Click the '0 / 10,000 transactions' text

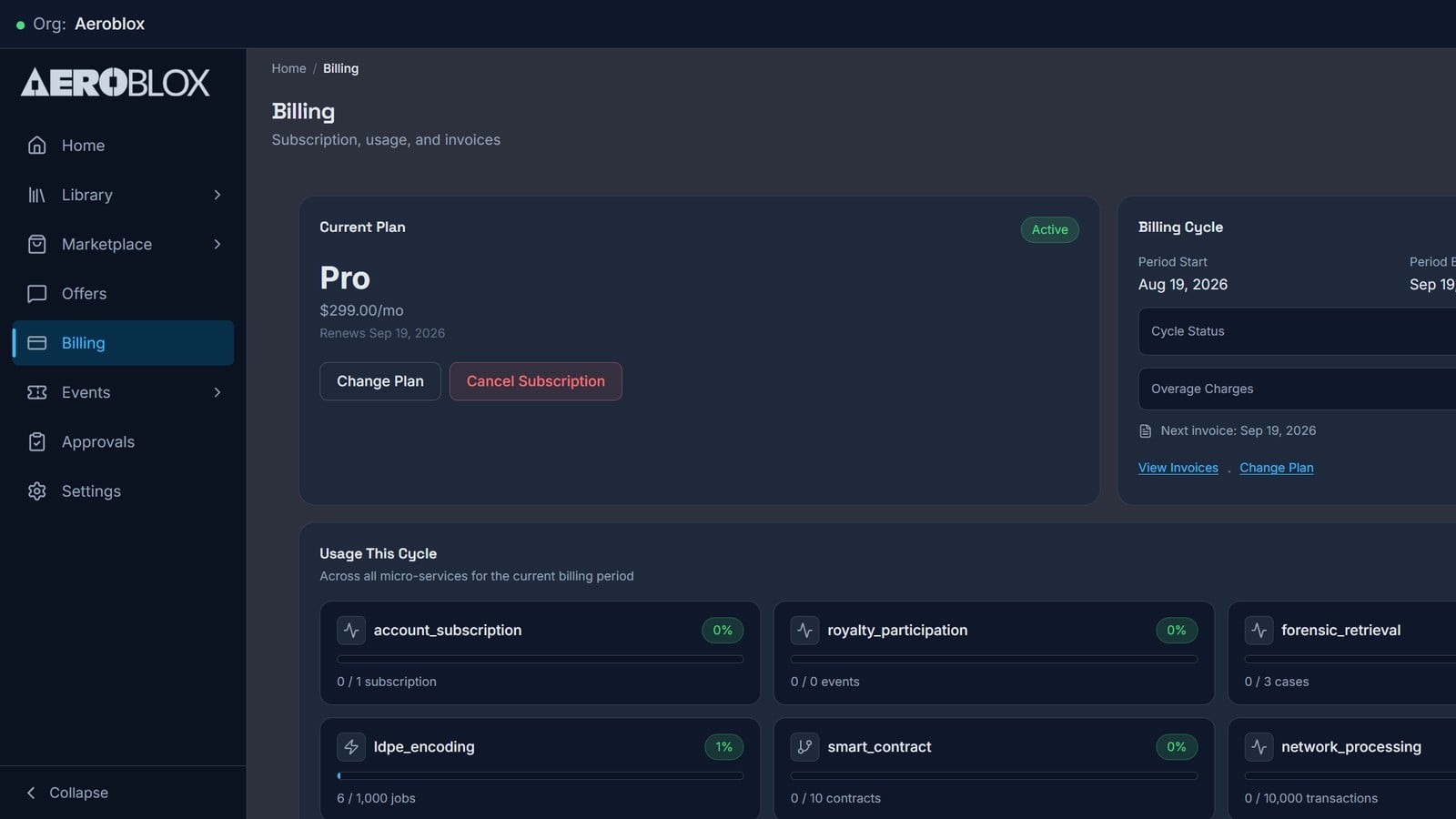(1311, 798)
